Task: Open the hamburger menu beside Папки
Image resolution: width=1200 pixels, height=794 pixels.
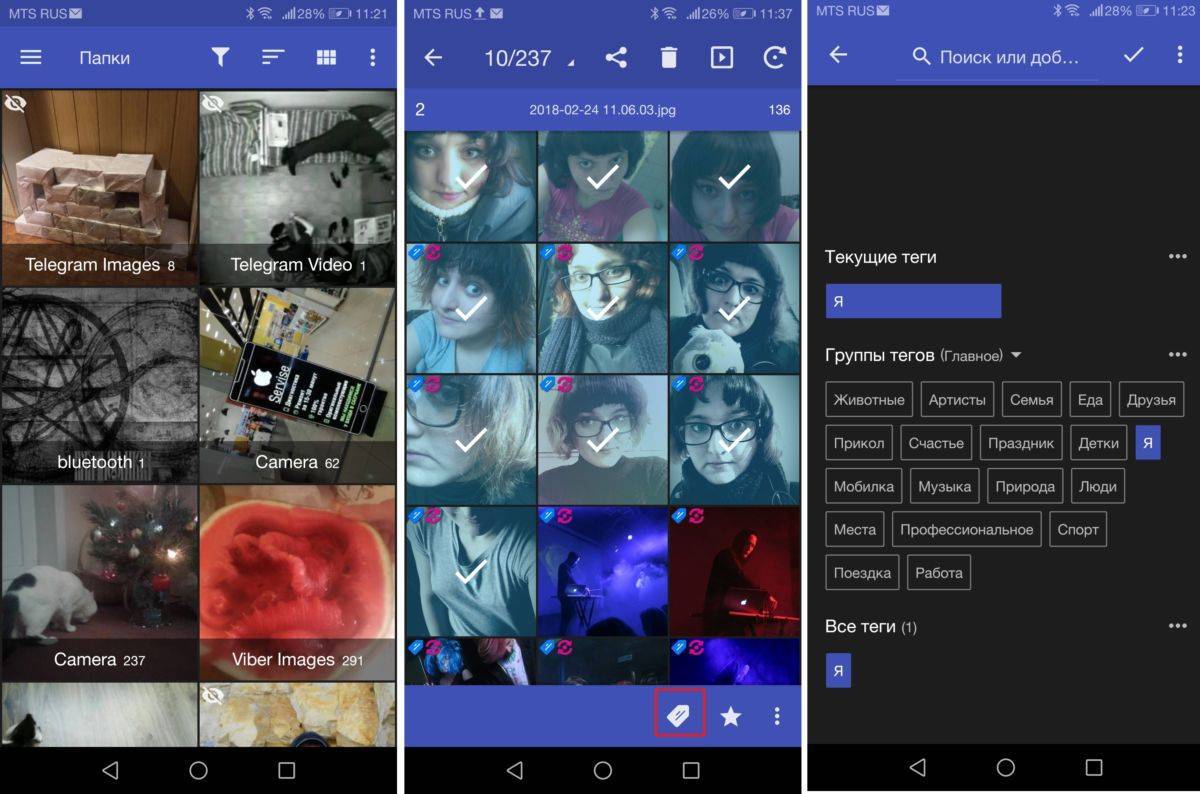Action: [31, 58]
